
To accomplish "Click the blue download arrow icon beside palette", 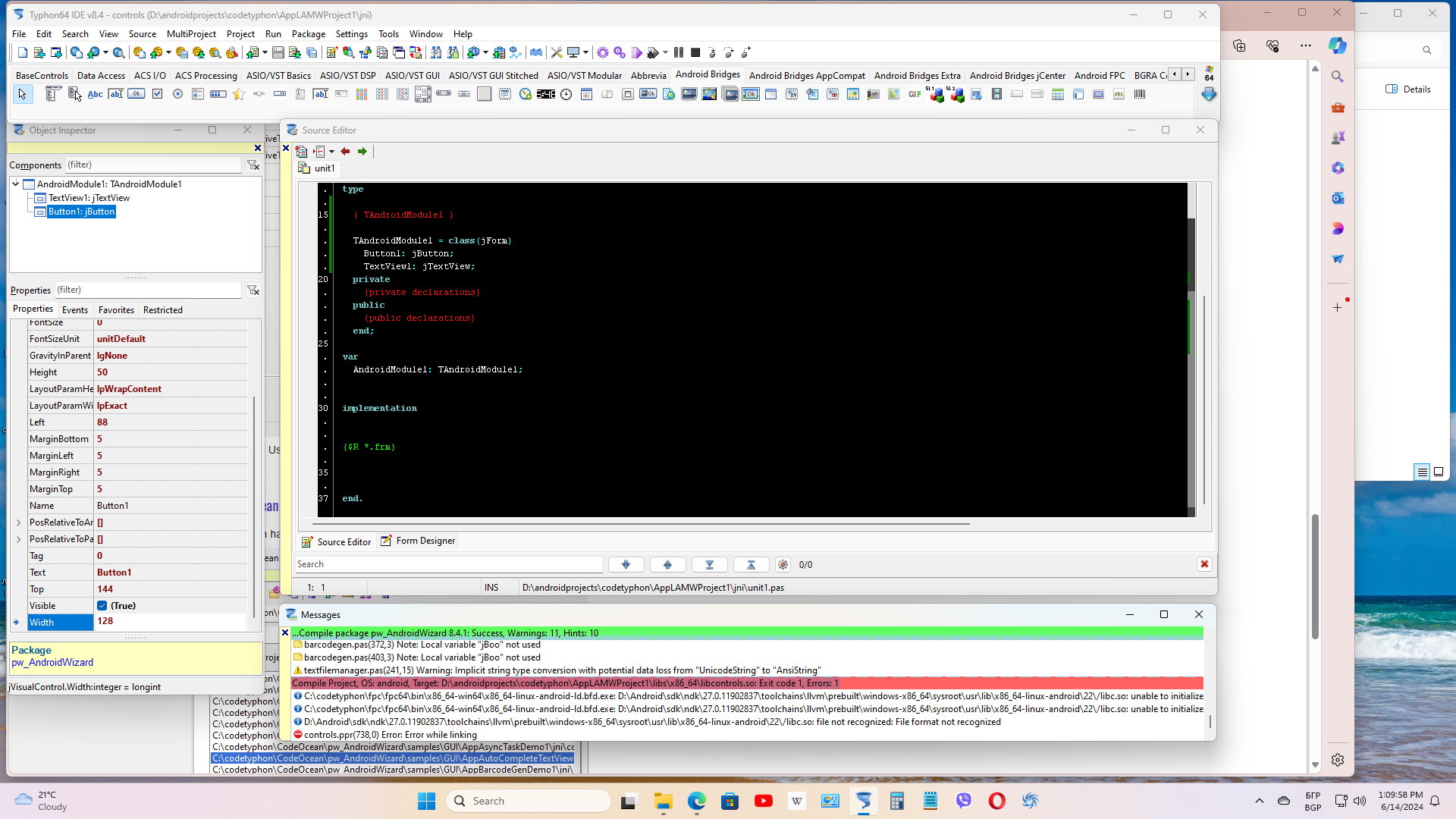I will tap(1209, 94).
